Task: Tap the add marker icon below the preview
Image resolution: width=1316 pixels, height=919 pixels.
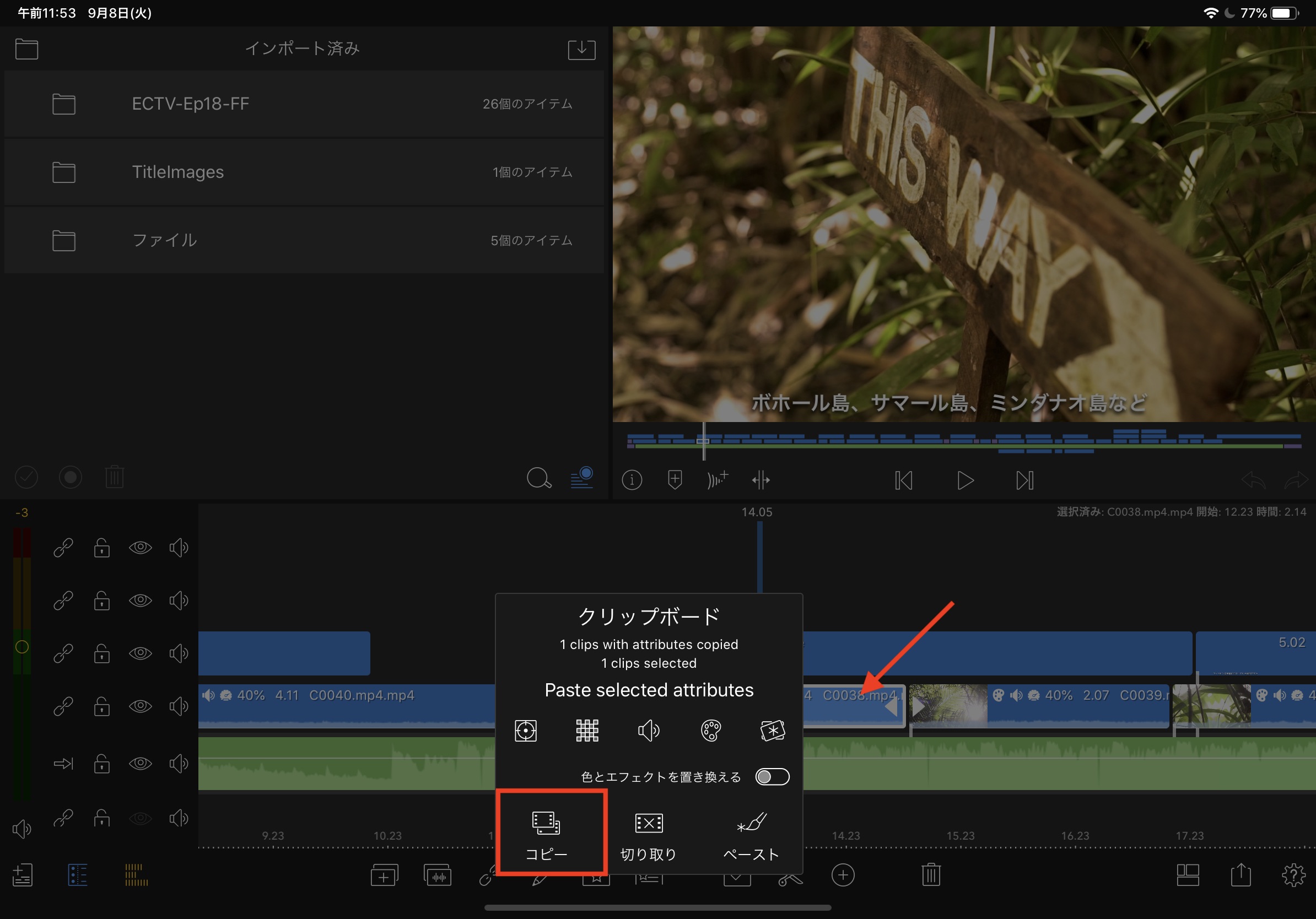Action: 675,479
